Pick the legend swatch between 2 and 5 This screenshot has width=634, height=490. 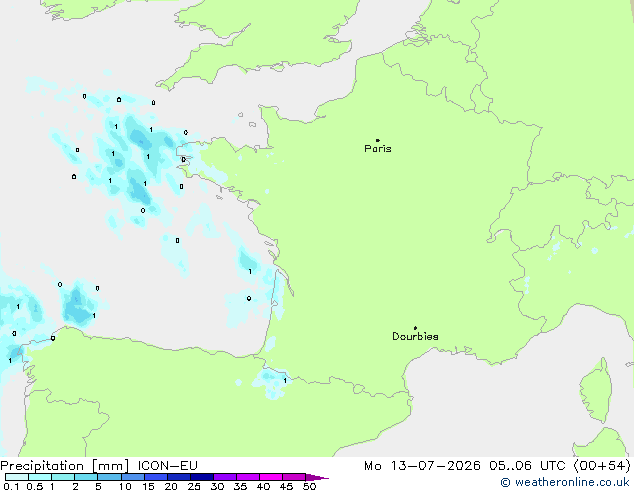pos(86,477)
